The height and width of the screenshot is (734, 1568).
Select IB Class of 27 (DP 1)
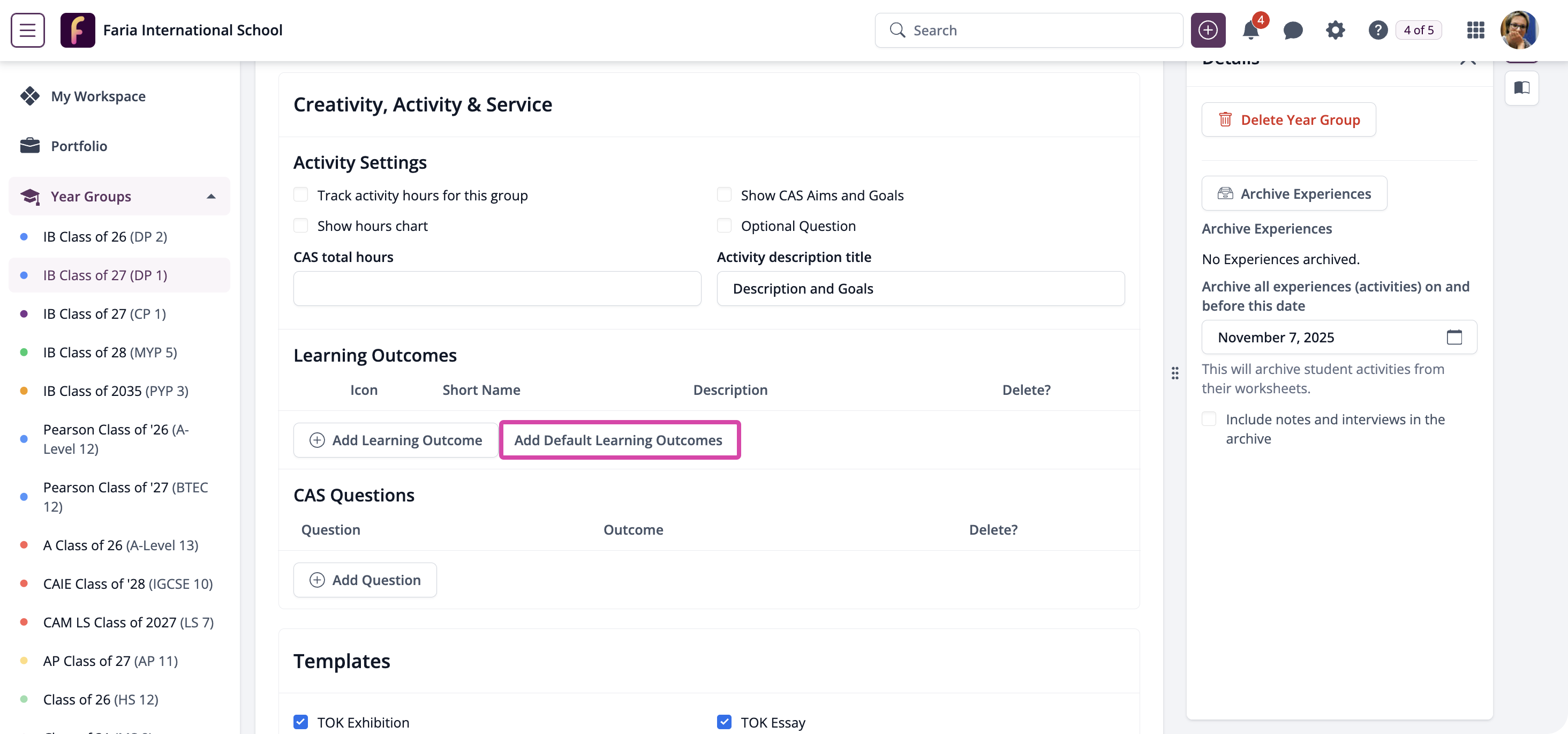click(119, 275)
